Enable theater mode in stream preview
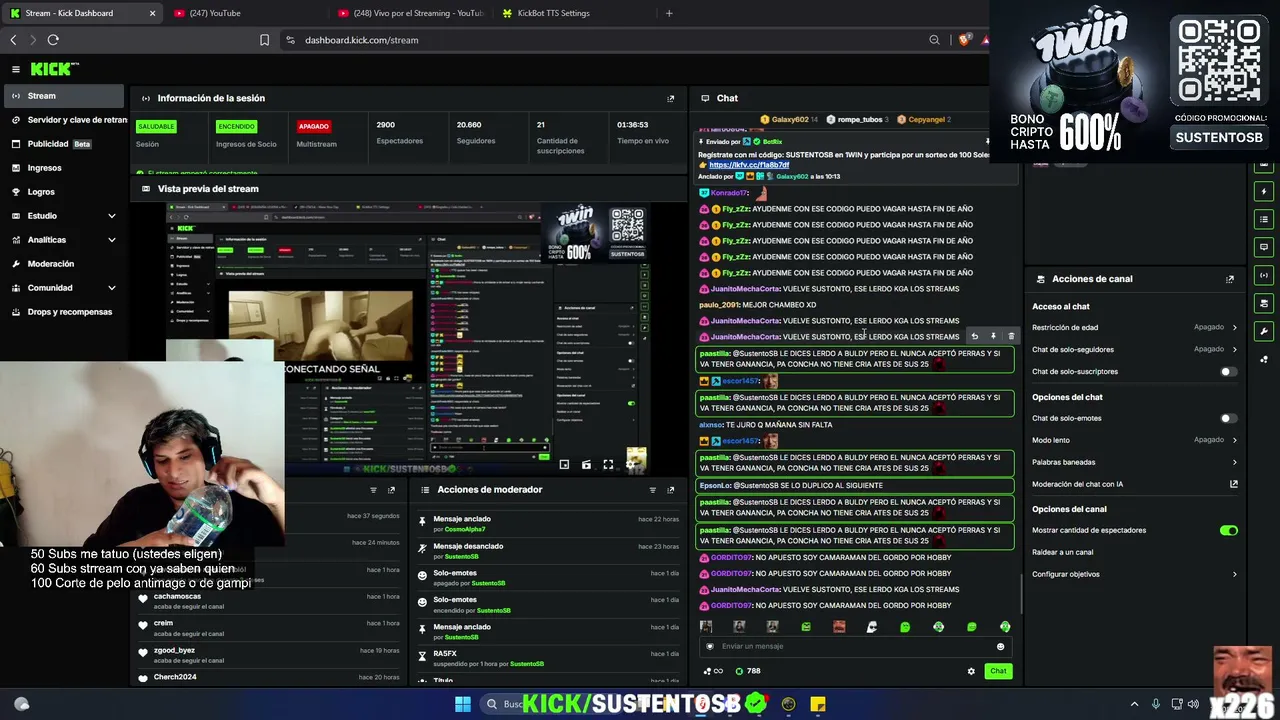This screenshot has width=1280, height=720. click(x=586, y=465)
